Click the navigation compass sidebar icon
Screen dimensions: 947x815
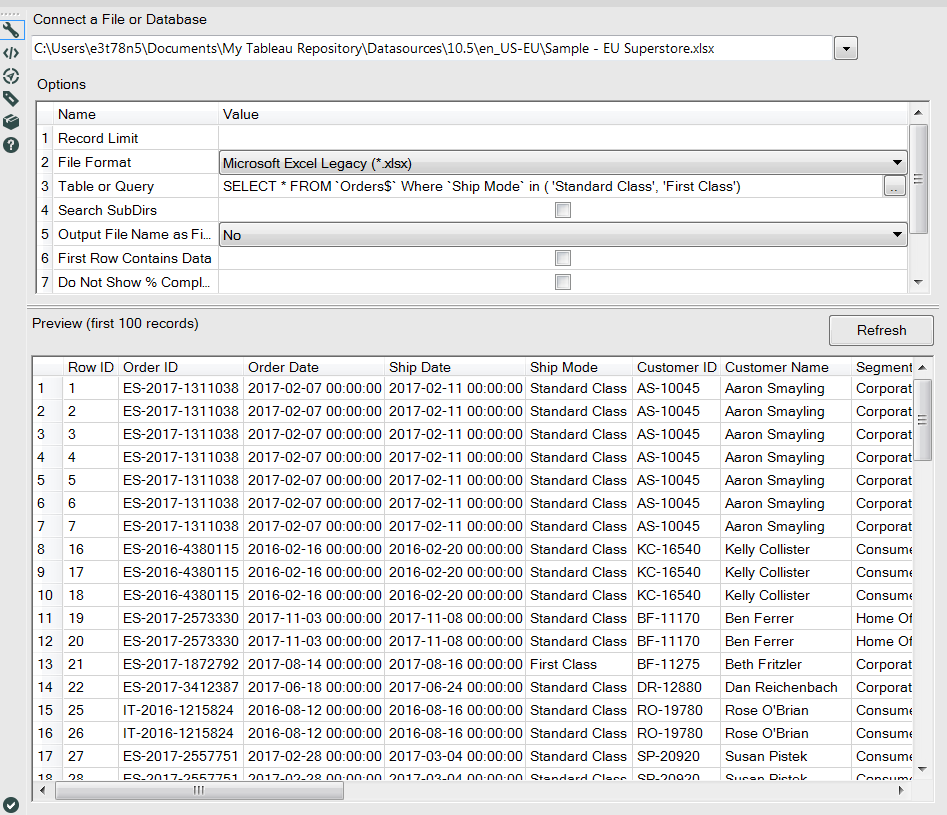[x=12, y=75]
